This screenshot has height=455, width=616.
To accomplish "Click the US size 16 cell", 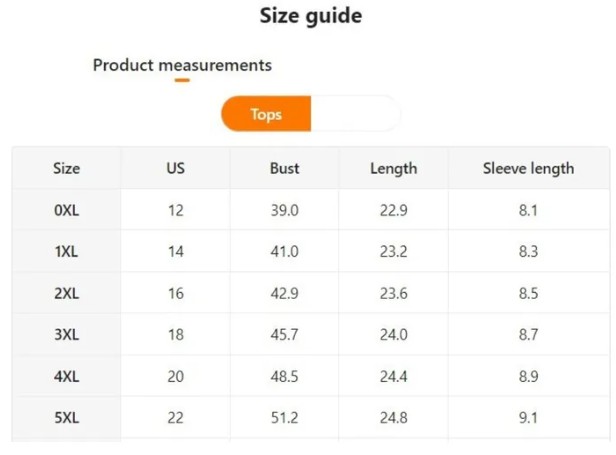I will click(176, 294).
